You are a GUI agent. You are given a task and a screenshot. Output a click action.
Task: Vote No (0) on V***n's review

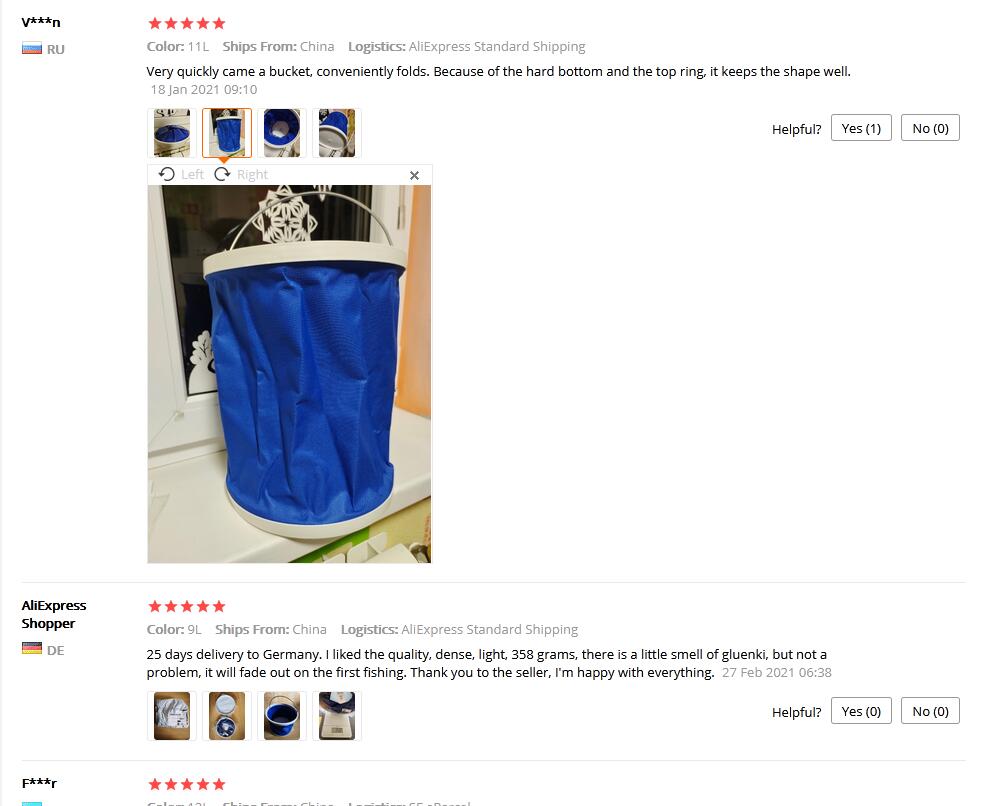pyautogui.click(x=930, y=128)
